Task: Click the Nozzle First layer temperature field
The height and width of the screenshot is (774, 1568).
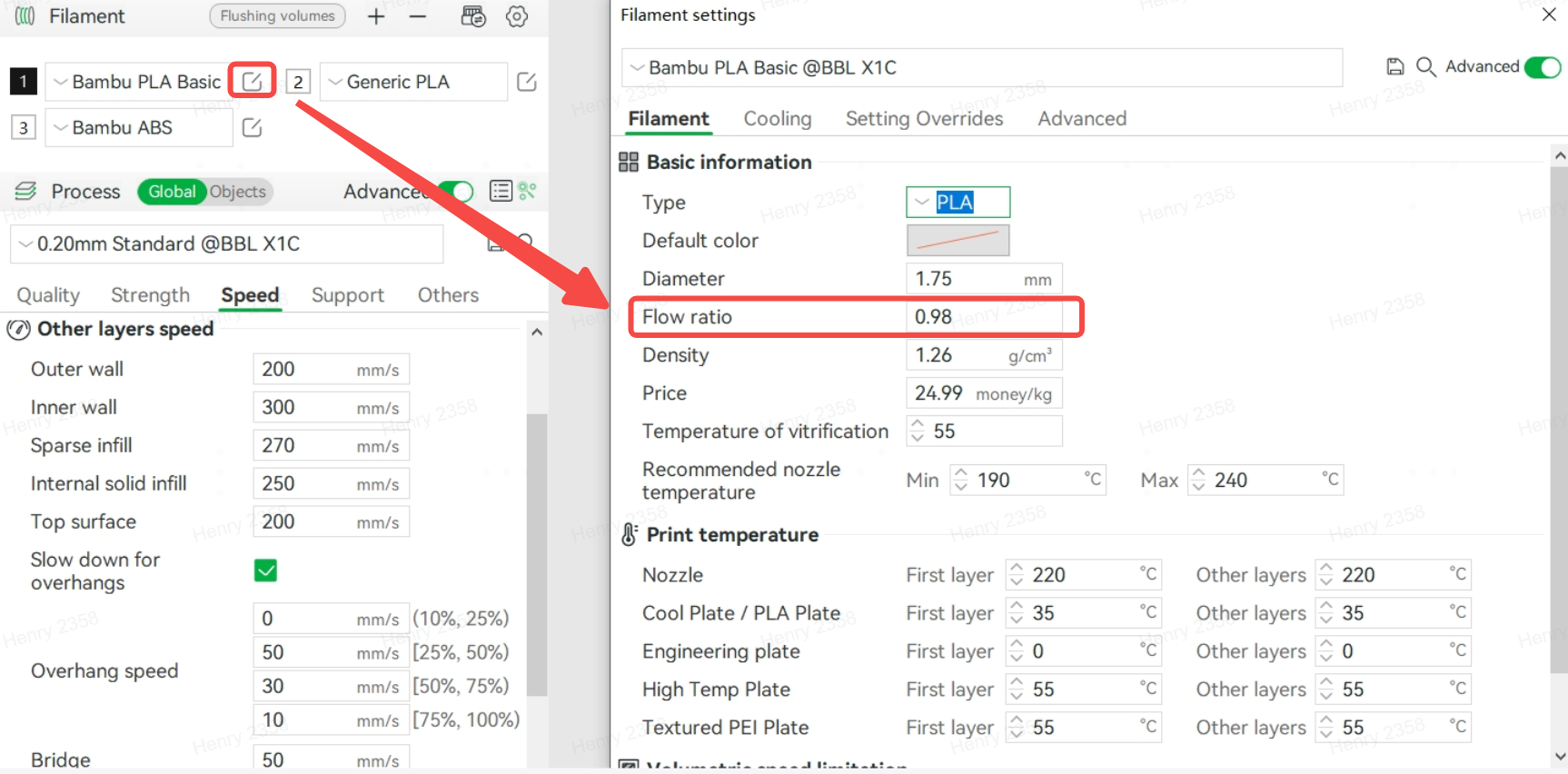Action: click(1083, 575)
